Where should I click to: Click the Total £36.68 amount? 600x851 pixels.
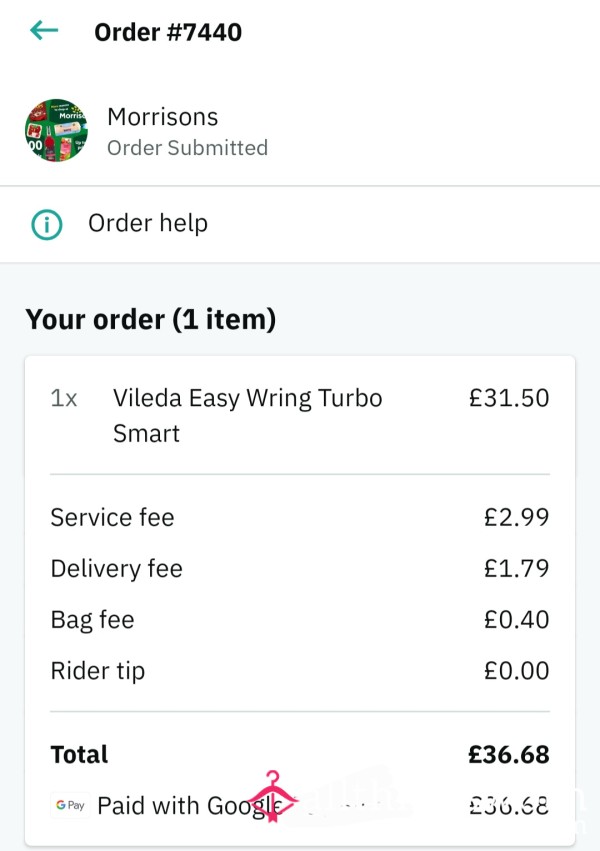pyautogui.click(x=509, y=754)
